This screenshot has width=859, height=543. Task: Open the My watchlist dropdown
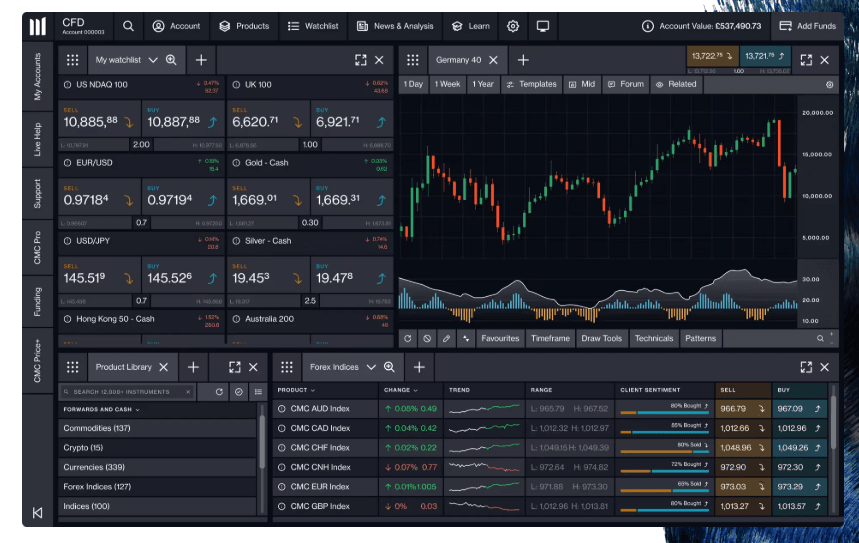coord(153,60)
